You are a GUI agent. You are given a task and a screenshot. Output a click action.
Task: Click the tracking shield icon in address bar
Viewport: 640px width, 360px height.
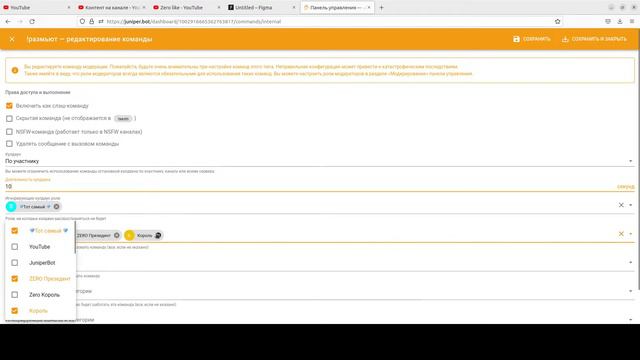point(82,21)
